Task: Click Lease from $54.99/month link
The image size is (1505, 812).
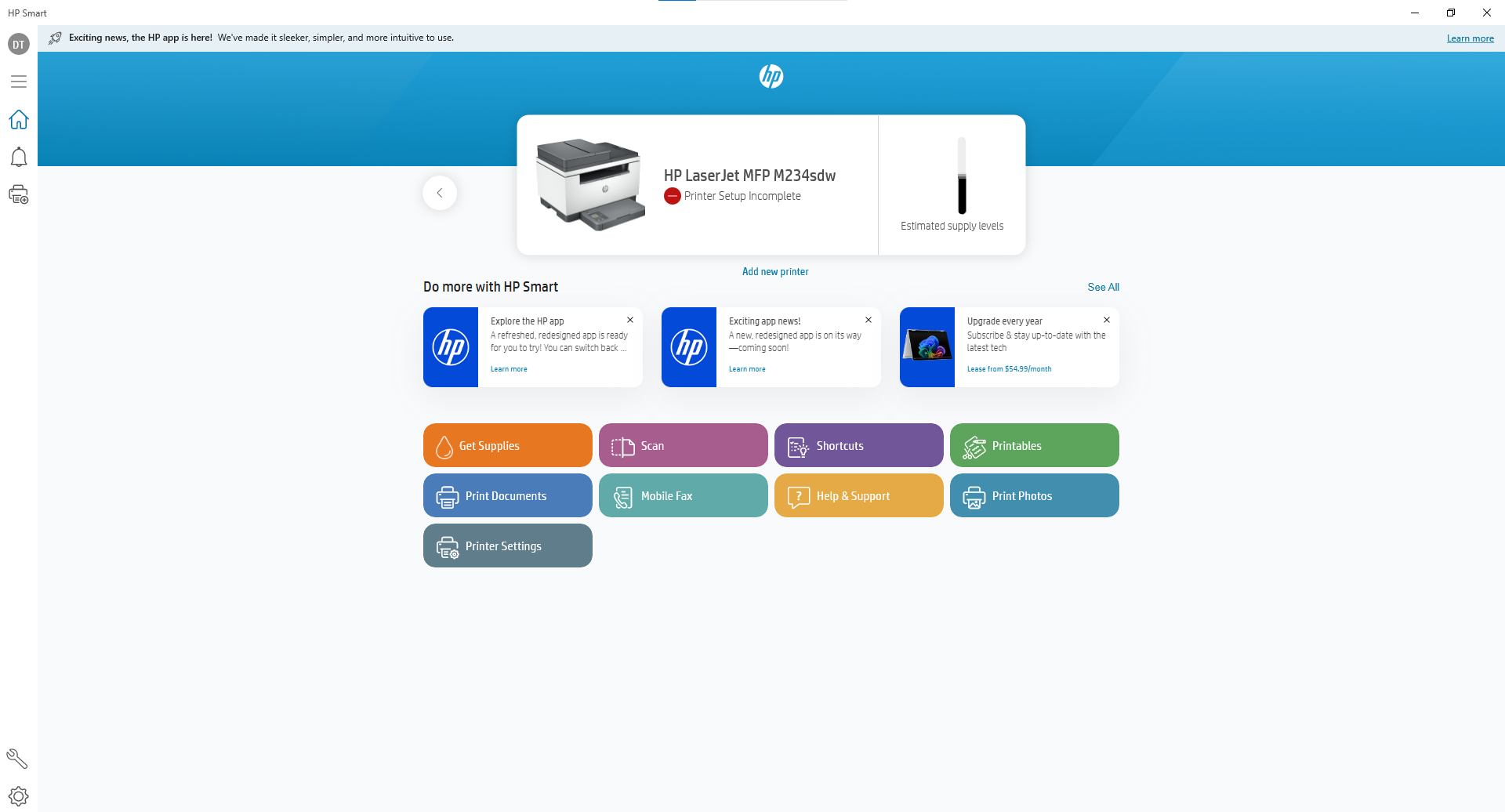Action: (x=1010, y=369)
